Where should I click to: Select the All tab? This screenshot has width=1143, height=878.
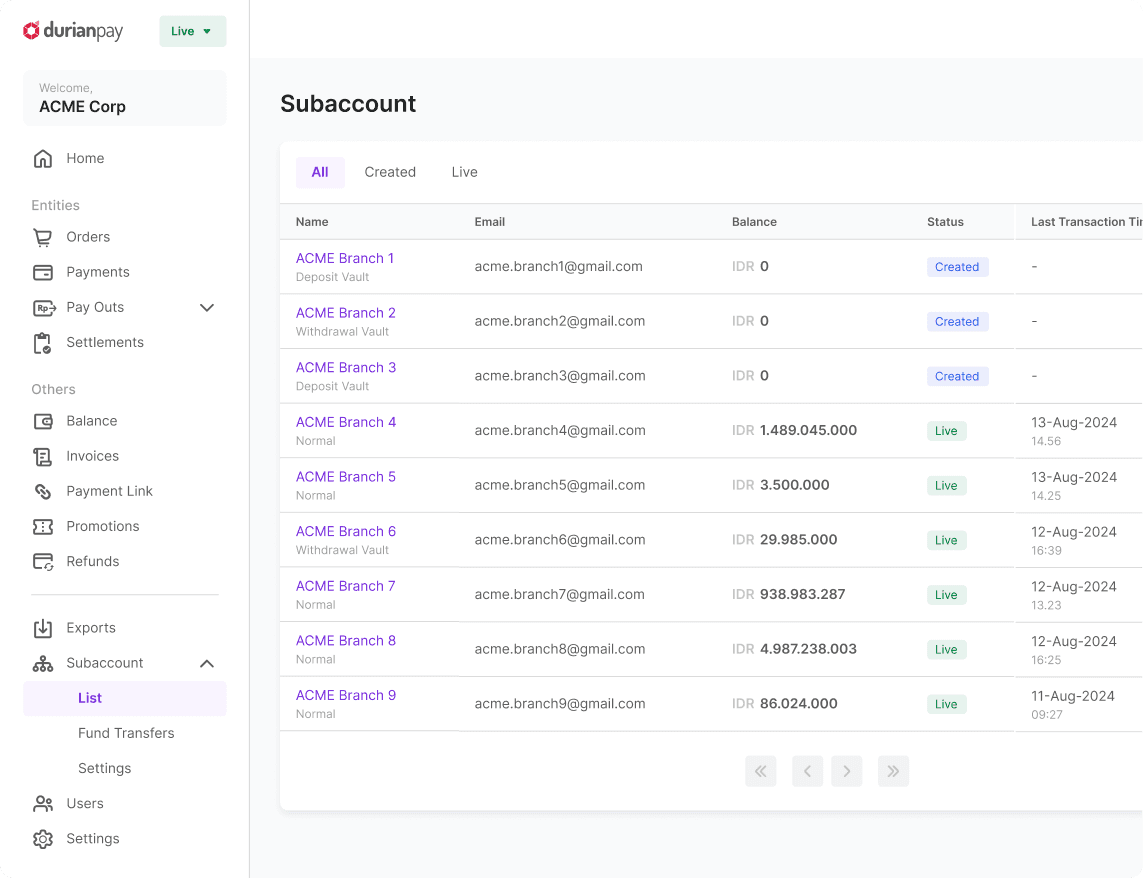[x=320, y=172]
